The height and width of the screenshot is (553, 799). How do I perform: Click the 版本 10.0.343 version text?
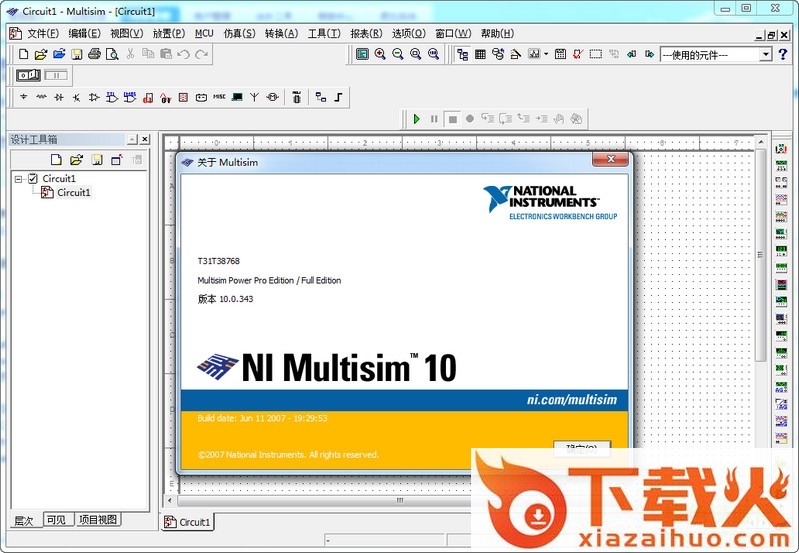(x=225, y=299)
